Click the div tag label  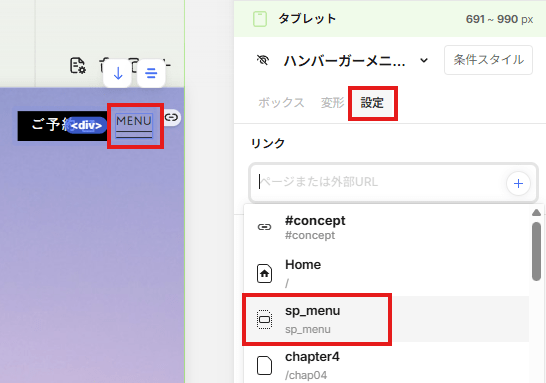click(x=86, y=125)
